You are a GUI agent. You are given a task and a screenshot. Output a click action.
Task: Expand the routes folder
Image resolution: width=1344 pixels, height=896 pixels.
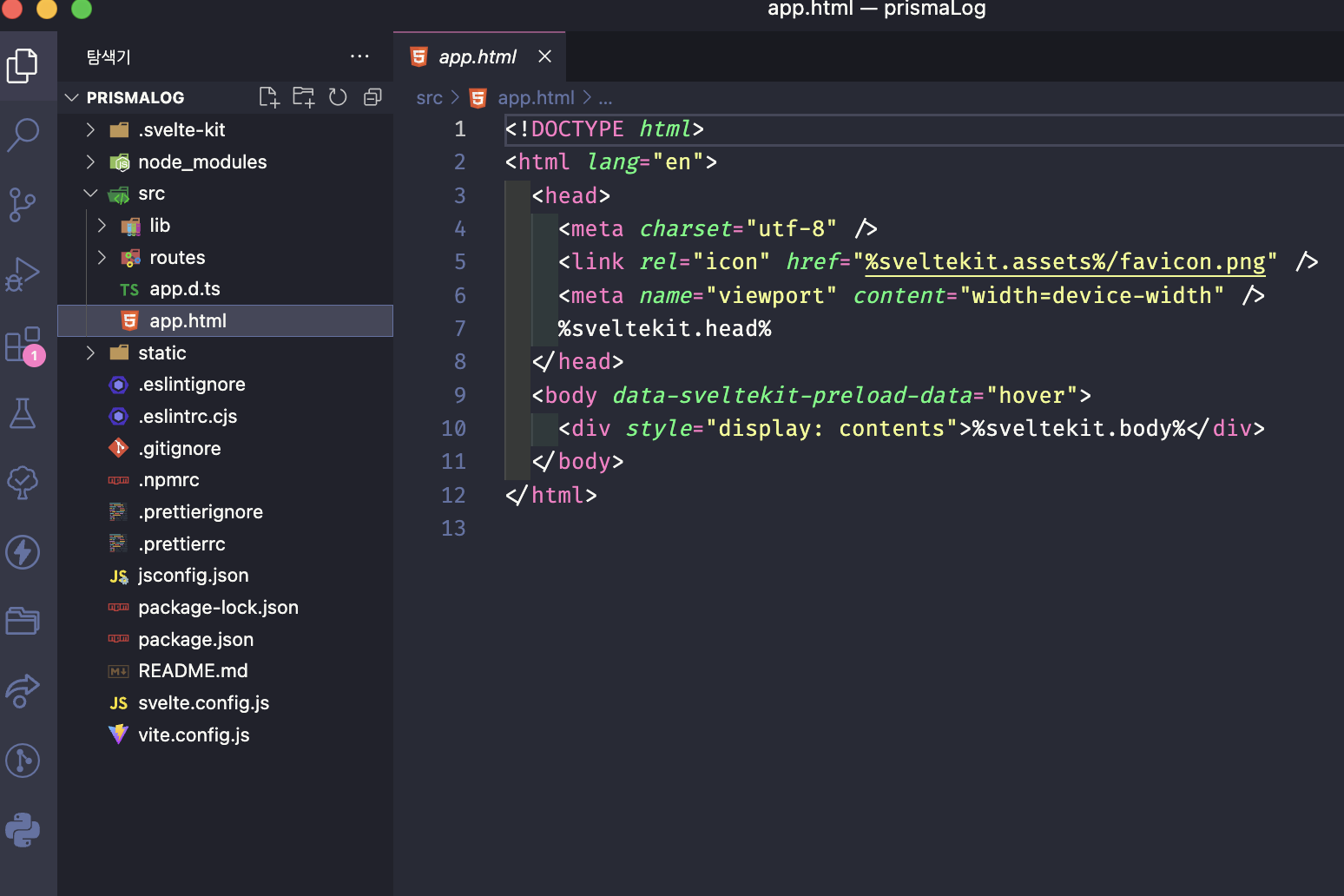[102, 257]
